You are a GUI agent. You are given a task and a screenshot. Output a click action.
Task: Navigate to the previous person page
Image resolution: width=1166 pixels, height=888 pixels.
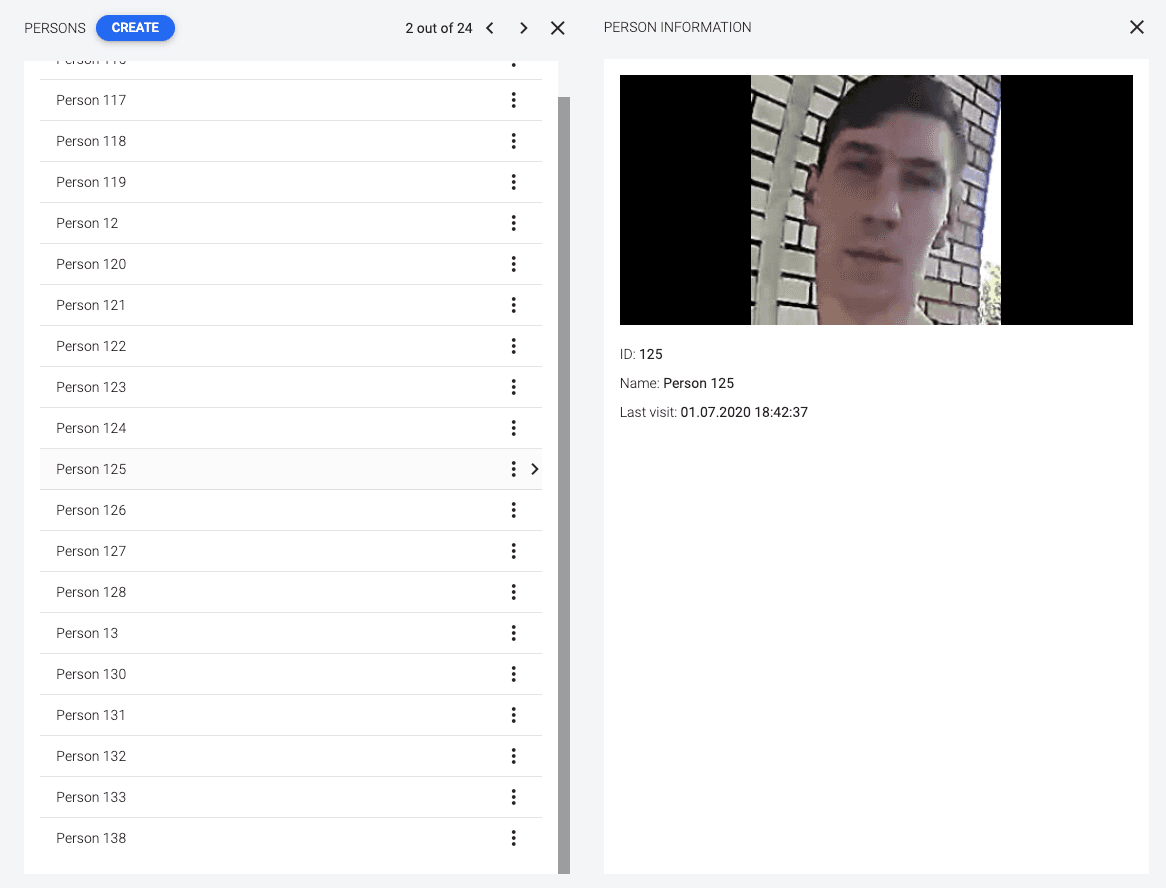(489, 28)
